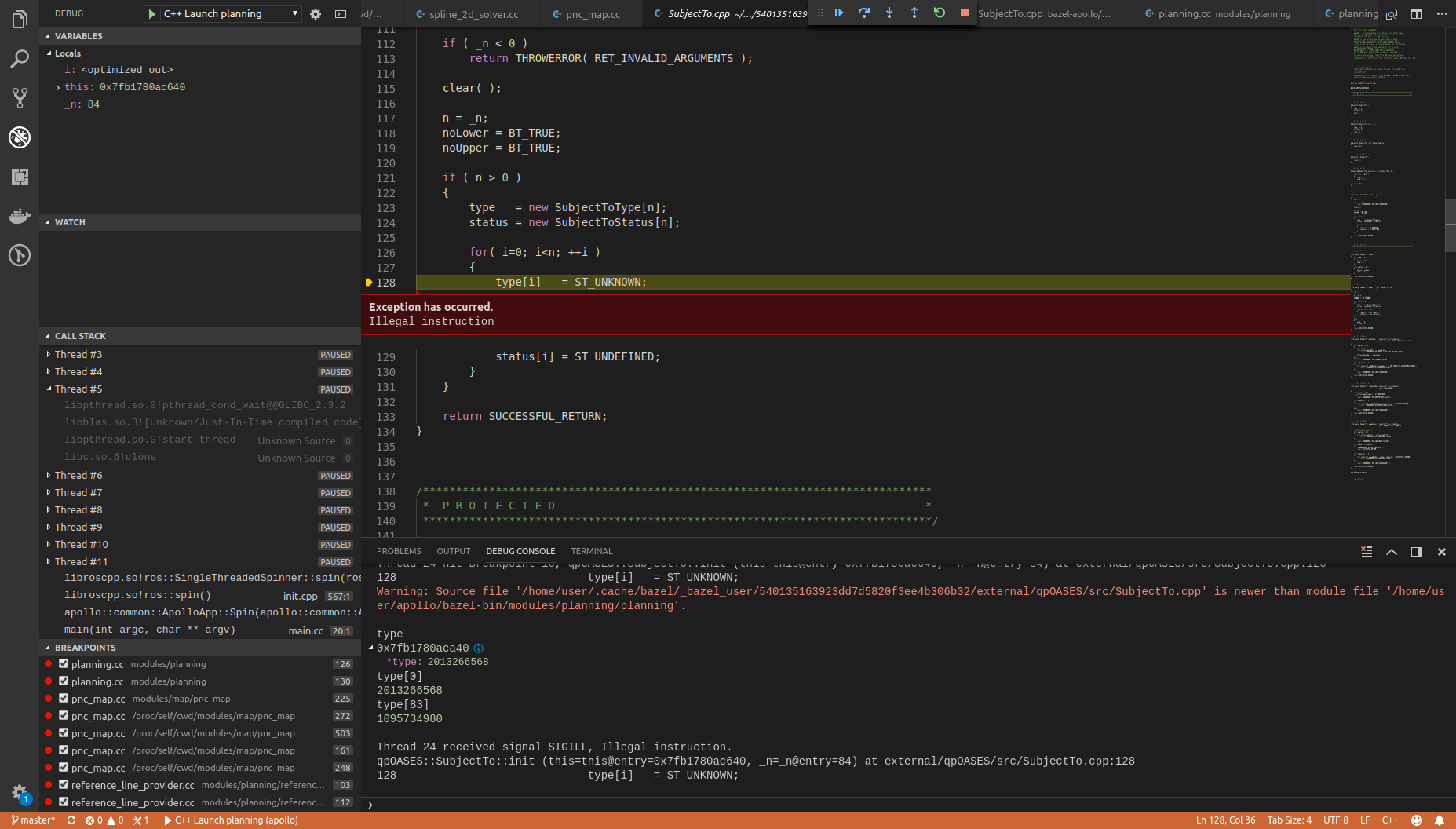Image resolution: width=1456 pixels, height=829 pixels.
Task: Open the PROBLEMS panel tab
Action: pyautogui.click(x=399, y=552)
